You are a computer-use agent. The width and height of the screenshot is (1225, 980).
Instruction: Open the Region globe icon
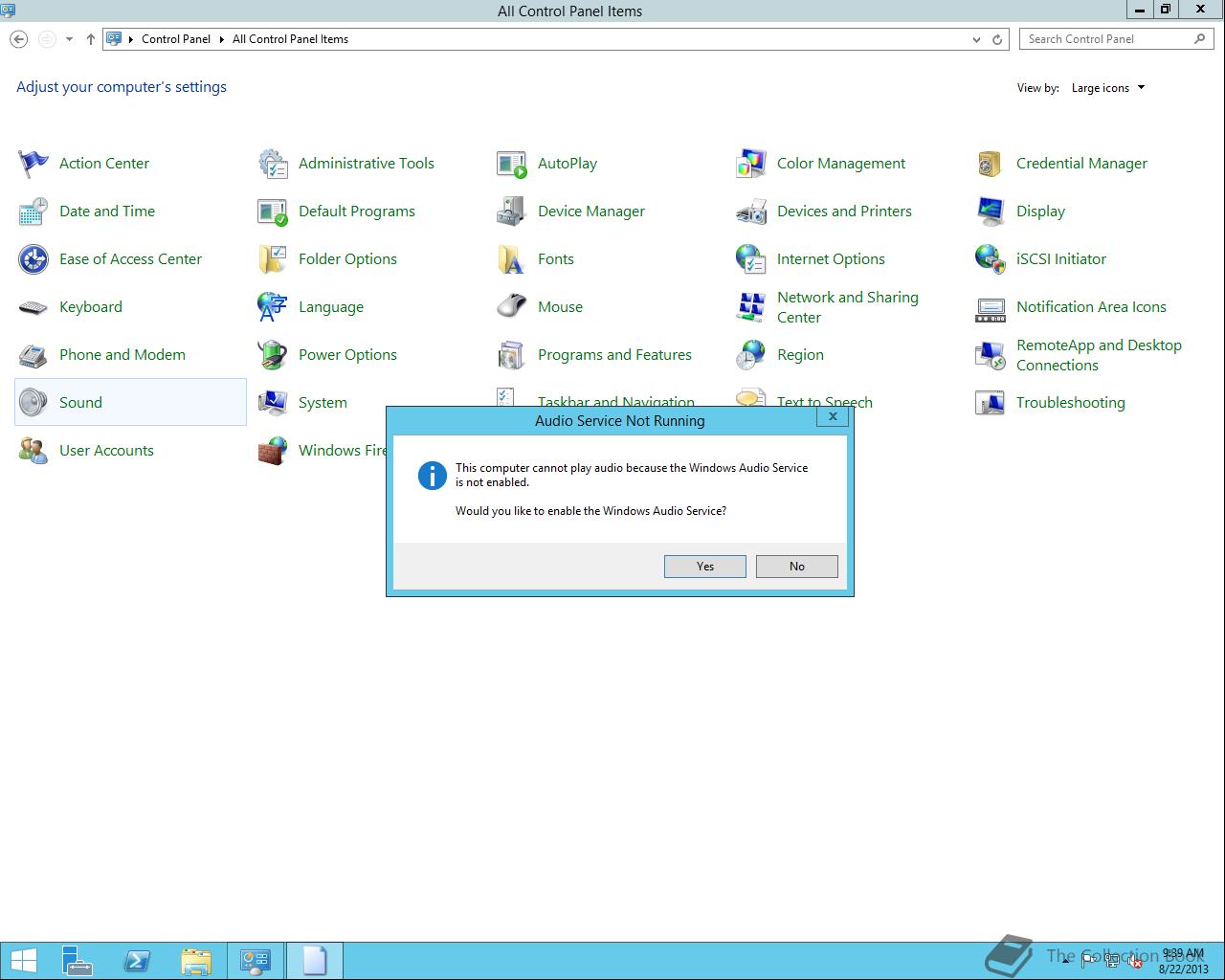click(x=751, y=355)
